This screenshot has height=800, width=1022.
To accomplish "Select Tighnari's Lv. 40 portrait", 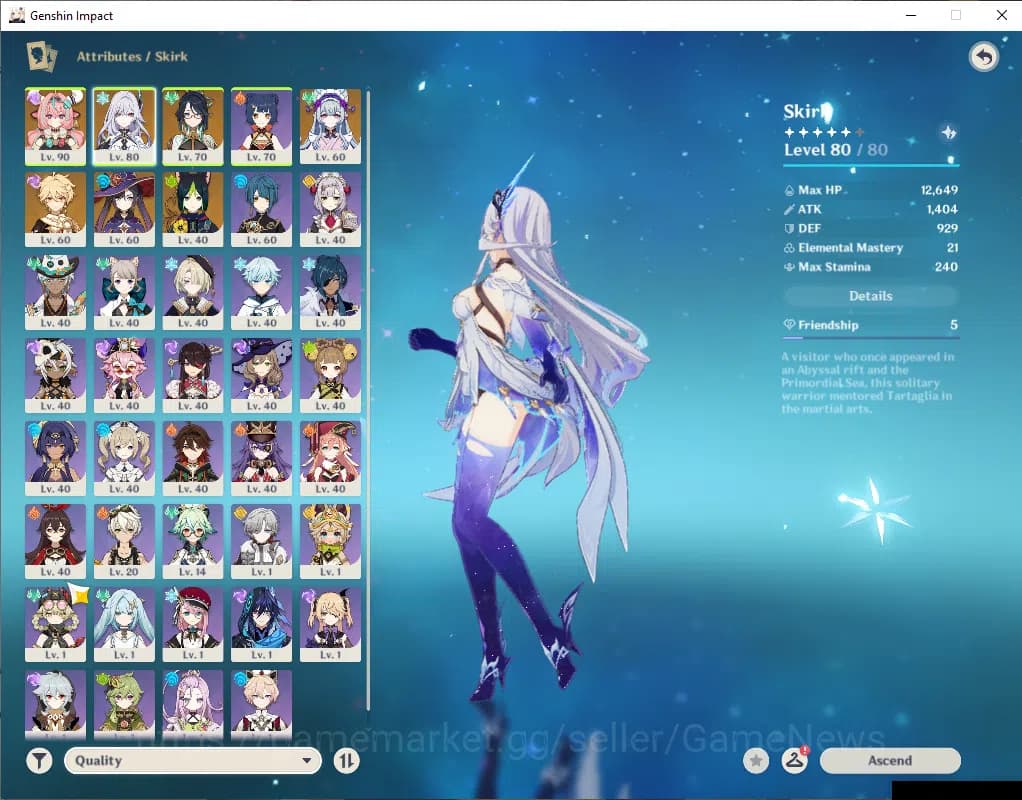I will point(193,209).
